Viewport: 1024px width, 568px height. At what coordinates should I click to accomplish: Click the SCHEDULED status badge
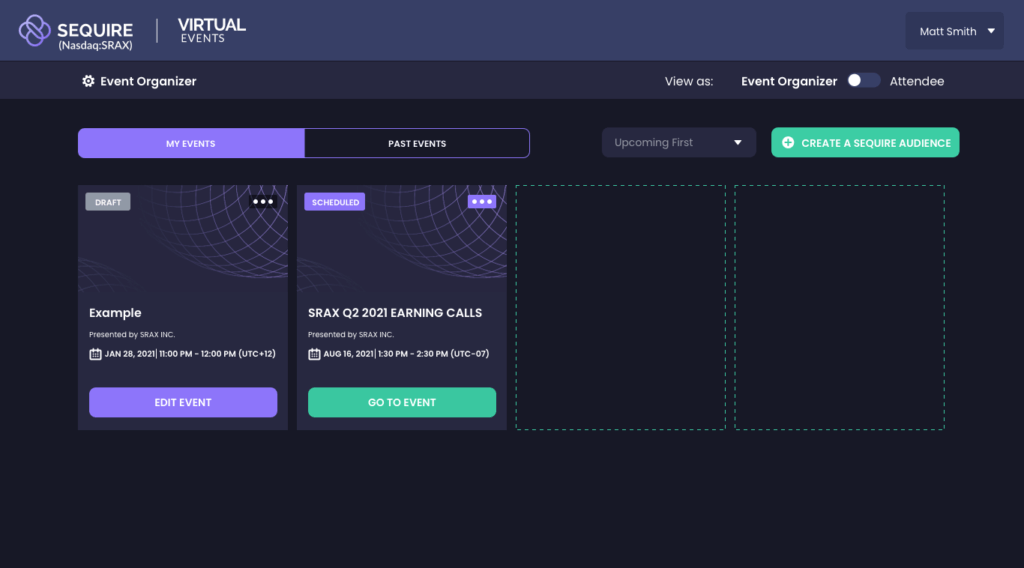(x=335, y=202)
